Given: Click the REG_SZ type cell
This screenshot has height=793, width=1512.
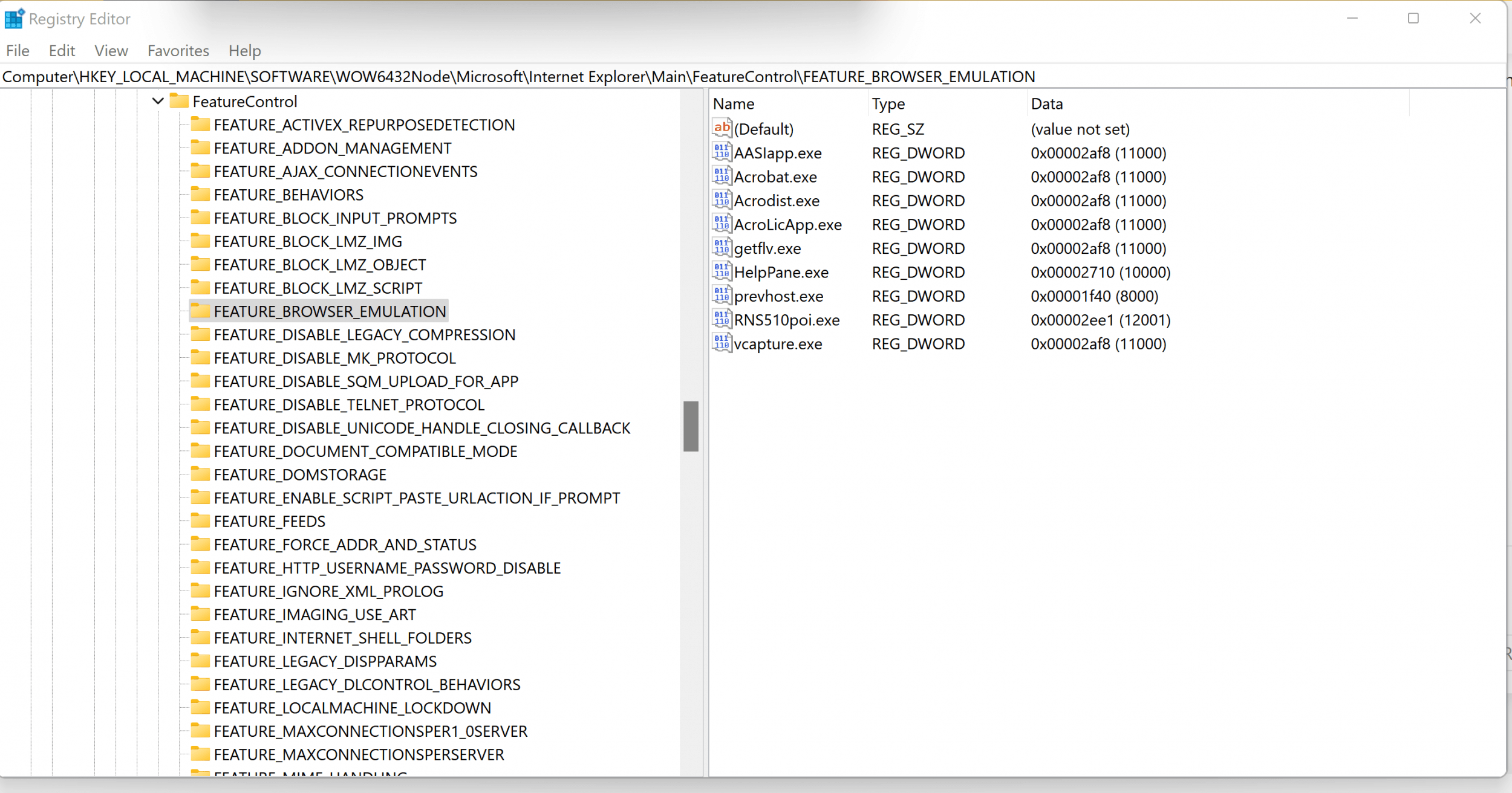Looking at the screenshot, I should tap(898, 129).
